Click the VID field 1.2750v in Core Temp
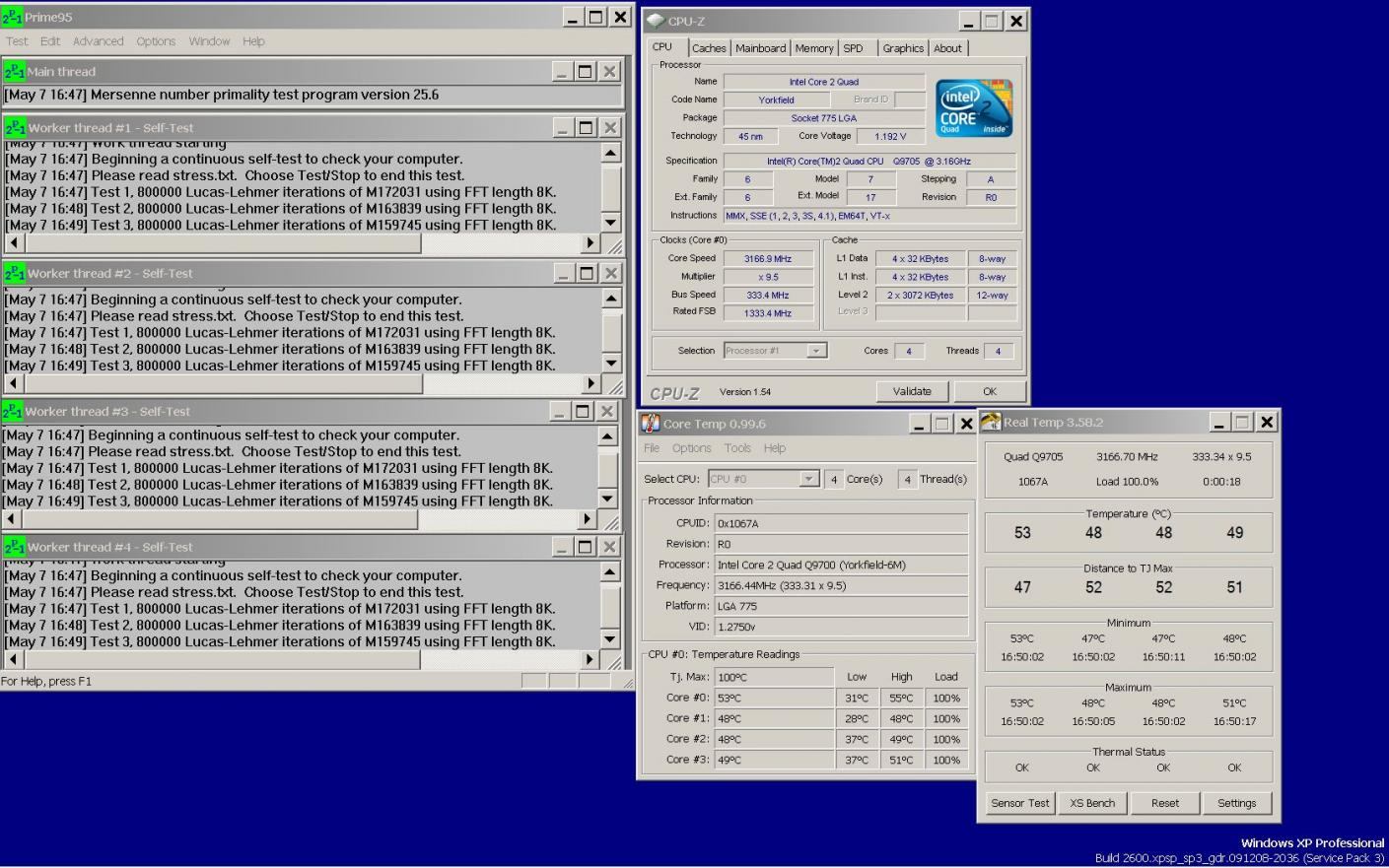This screenshot has height=868, width=1389. (841, 626)
